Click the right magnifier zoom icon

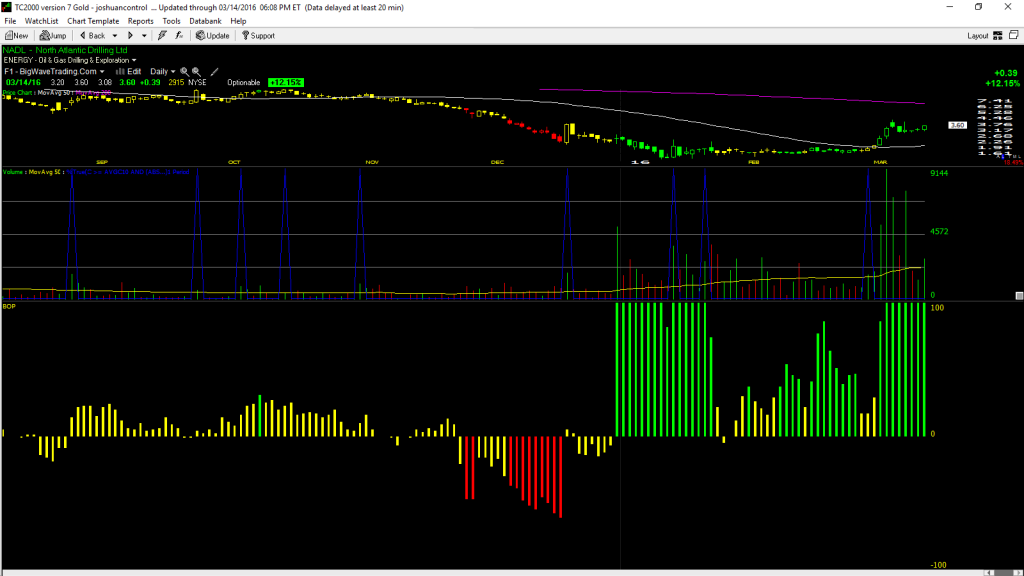[x=196, y=72]
